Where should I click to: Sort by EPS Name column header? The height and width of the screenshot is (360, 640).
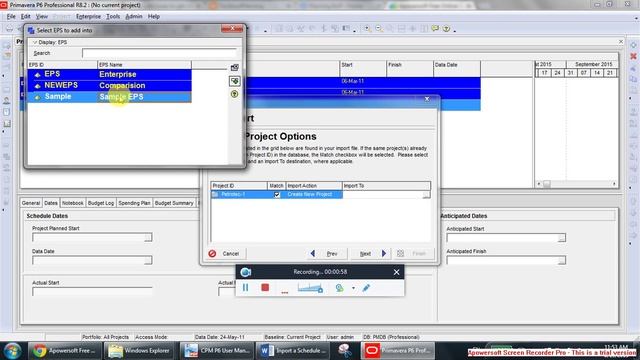(x=144, y=65)
